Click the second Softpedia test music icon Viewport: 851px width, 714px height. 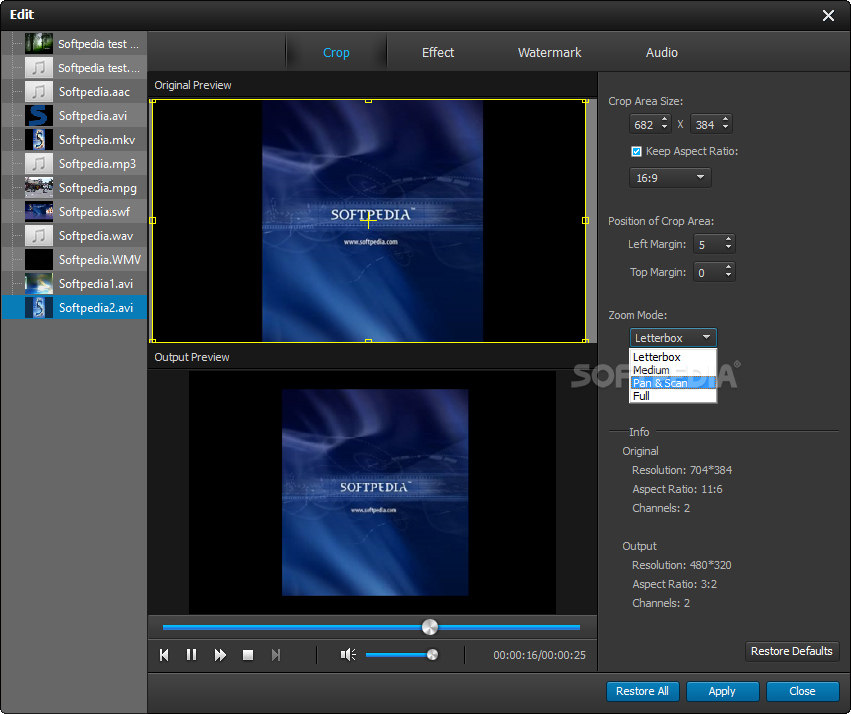coord(39,68)
